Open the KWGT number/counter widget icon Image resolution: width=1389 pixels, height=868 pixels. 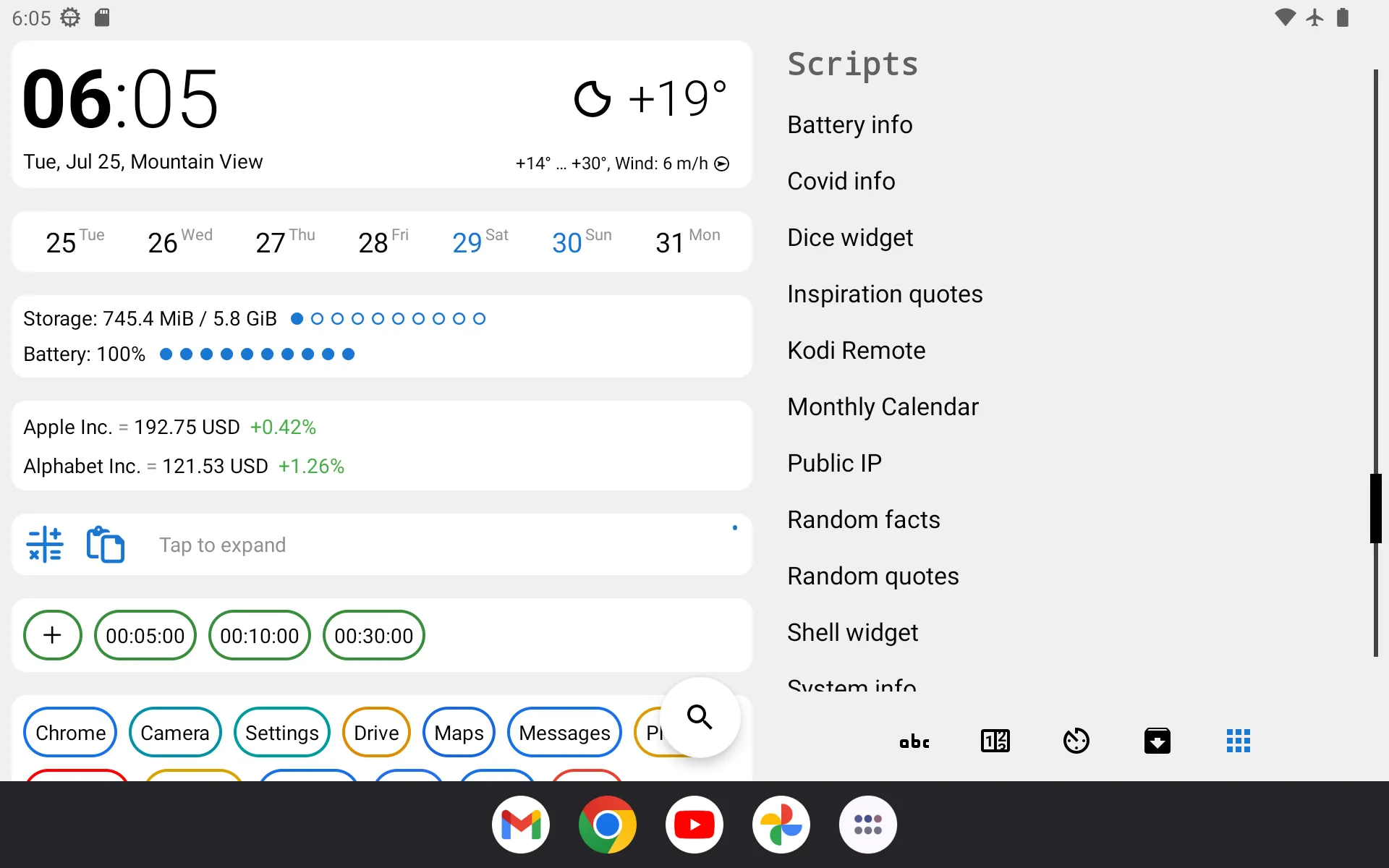coord(994,740)
